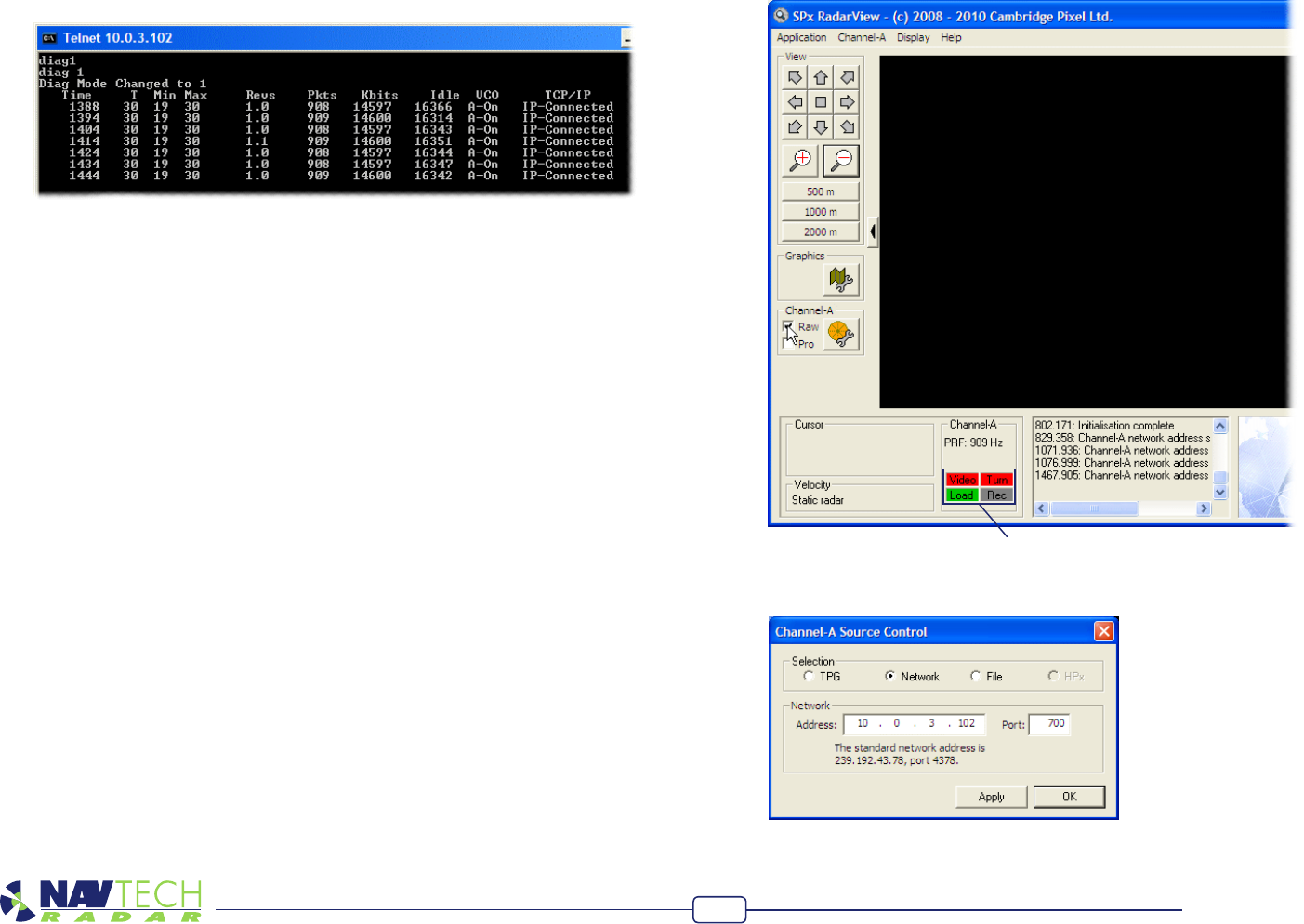This screenshot has width=1304, height=924.
Task: Toggle Channel-A Pro checkbox
Action: [788, 343]
